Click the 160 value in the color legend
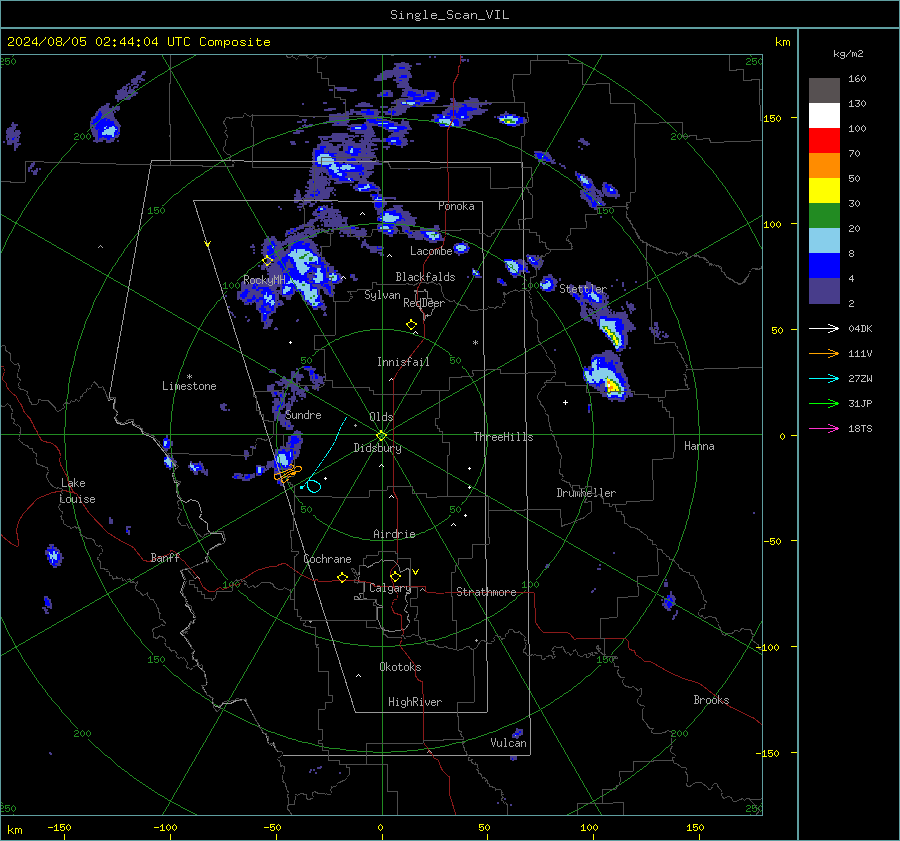The height and width of the screenshot is (841, 900). coord(857,79)
